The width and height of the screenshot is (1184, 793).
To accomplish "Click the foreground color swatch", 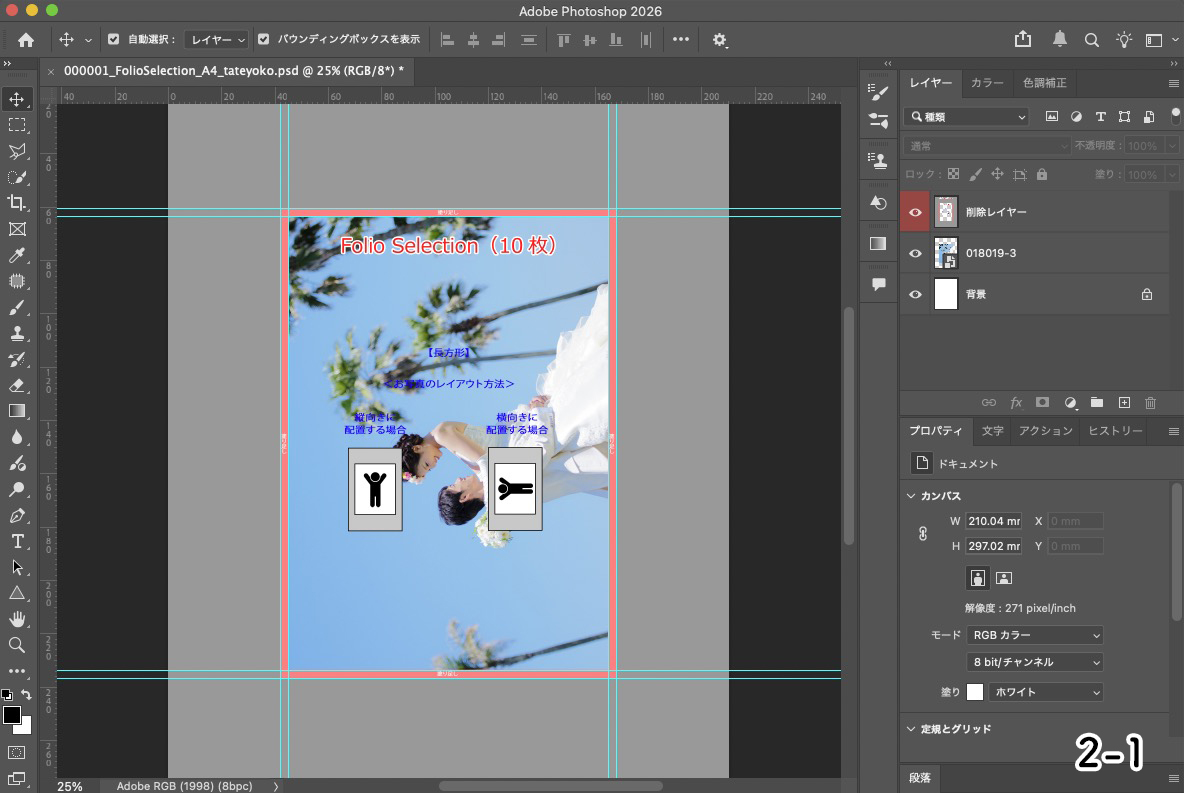I will click(x=11, y=715).
